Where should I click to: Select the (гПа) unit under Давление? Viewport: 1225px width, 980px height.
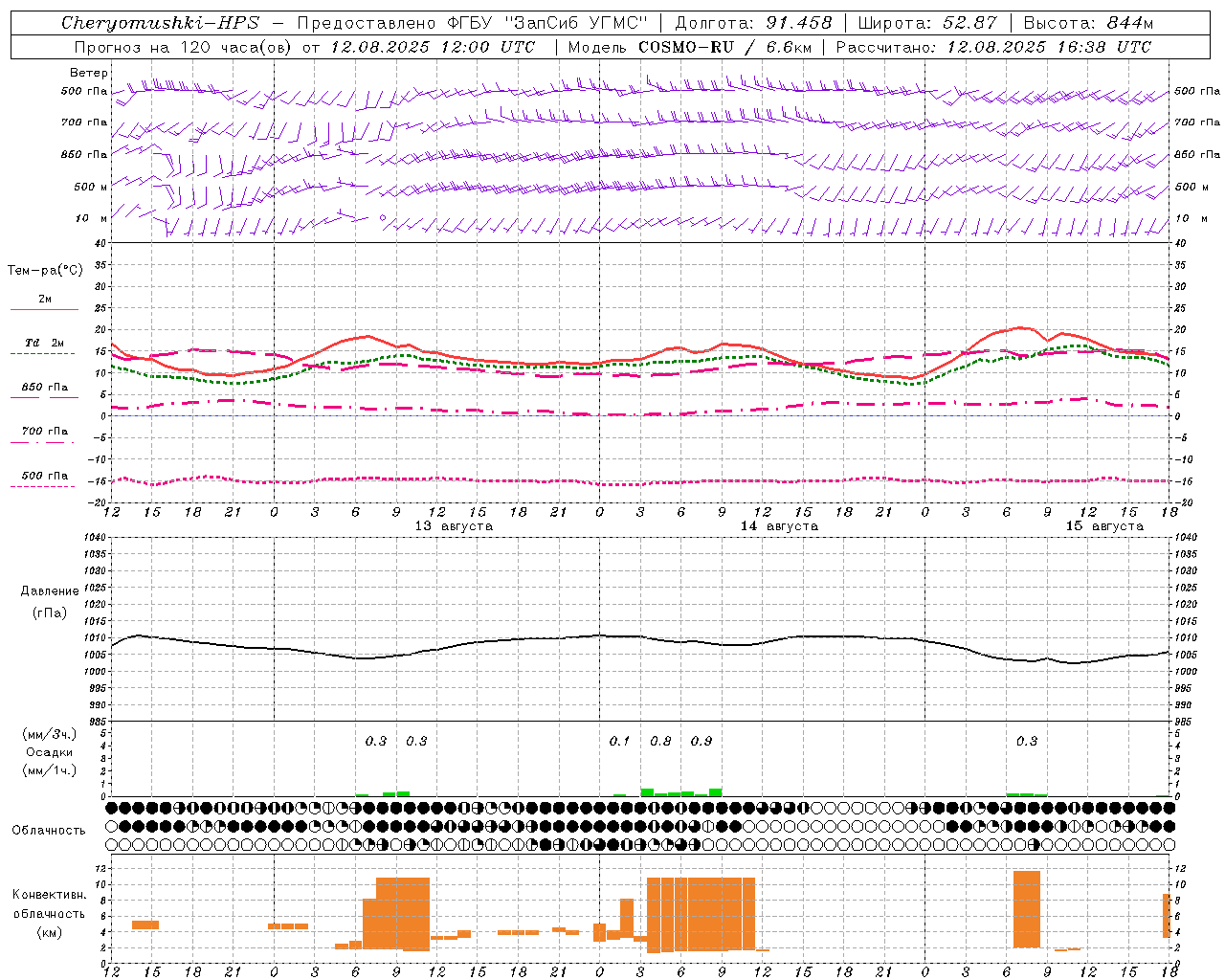click(x=50, y=612)
